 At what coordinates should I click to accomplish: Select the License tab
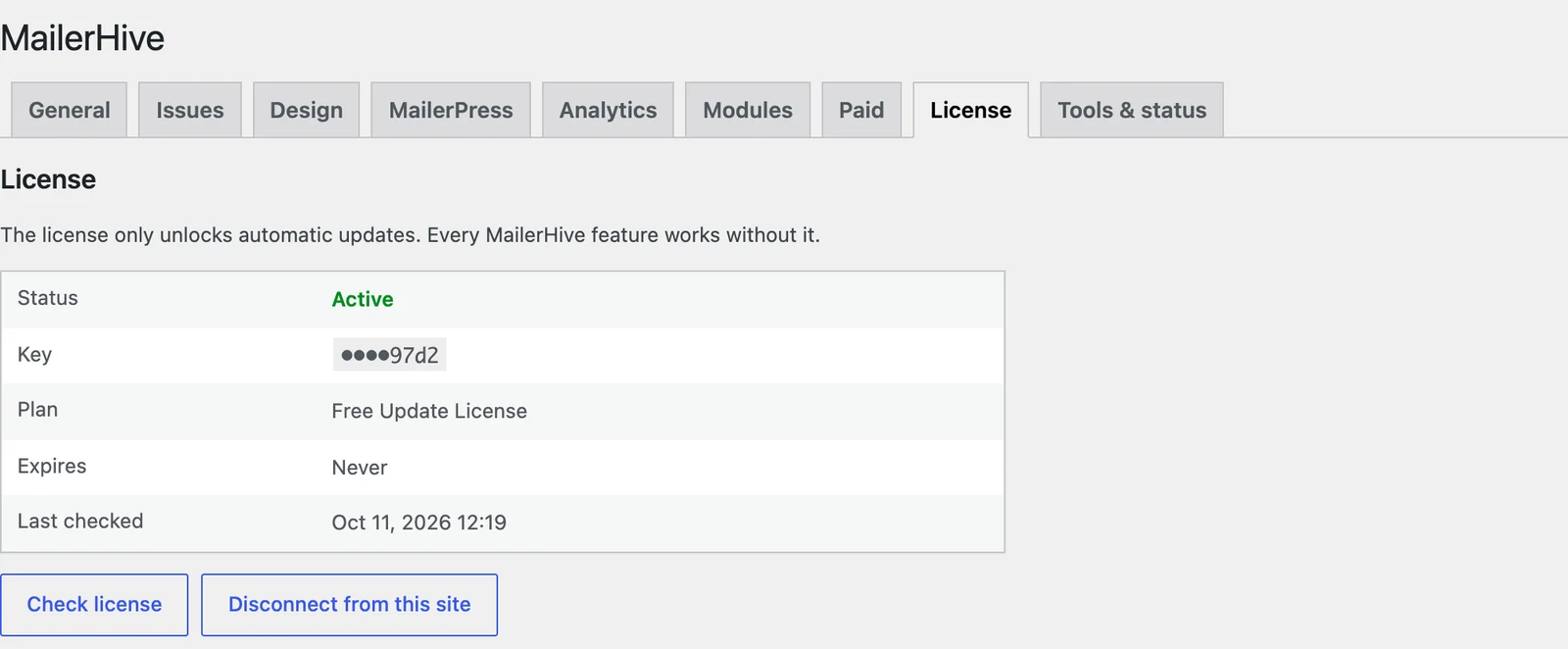pos(971,110)
